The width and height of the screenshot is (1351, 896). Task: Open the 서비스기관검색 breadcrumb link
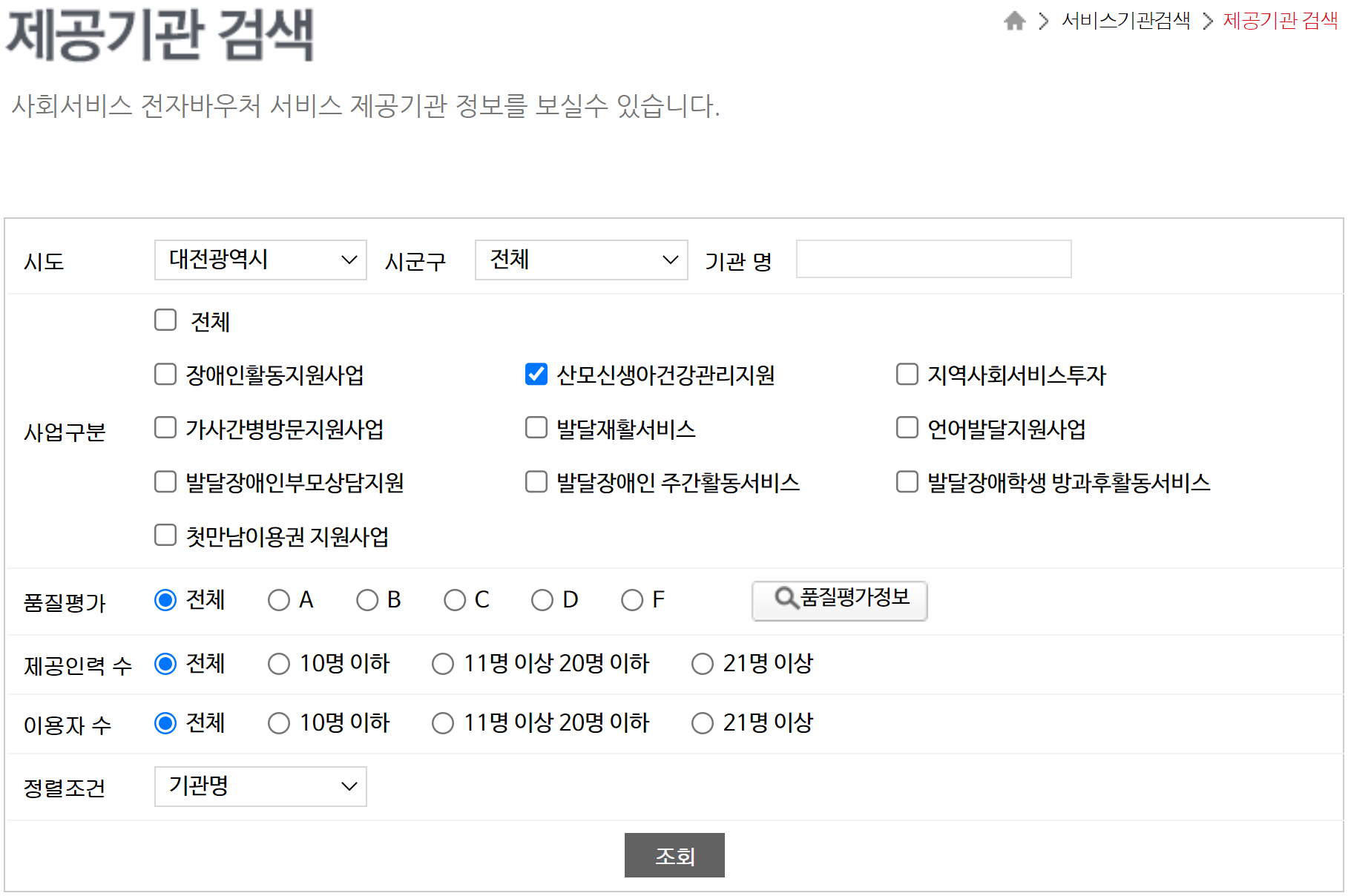1125,21
